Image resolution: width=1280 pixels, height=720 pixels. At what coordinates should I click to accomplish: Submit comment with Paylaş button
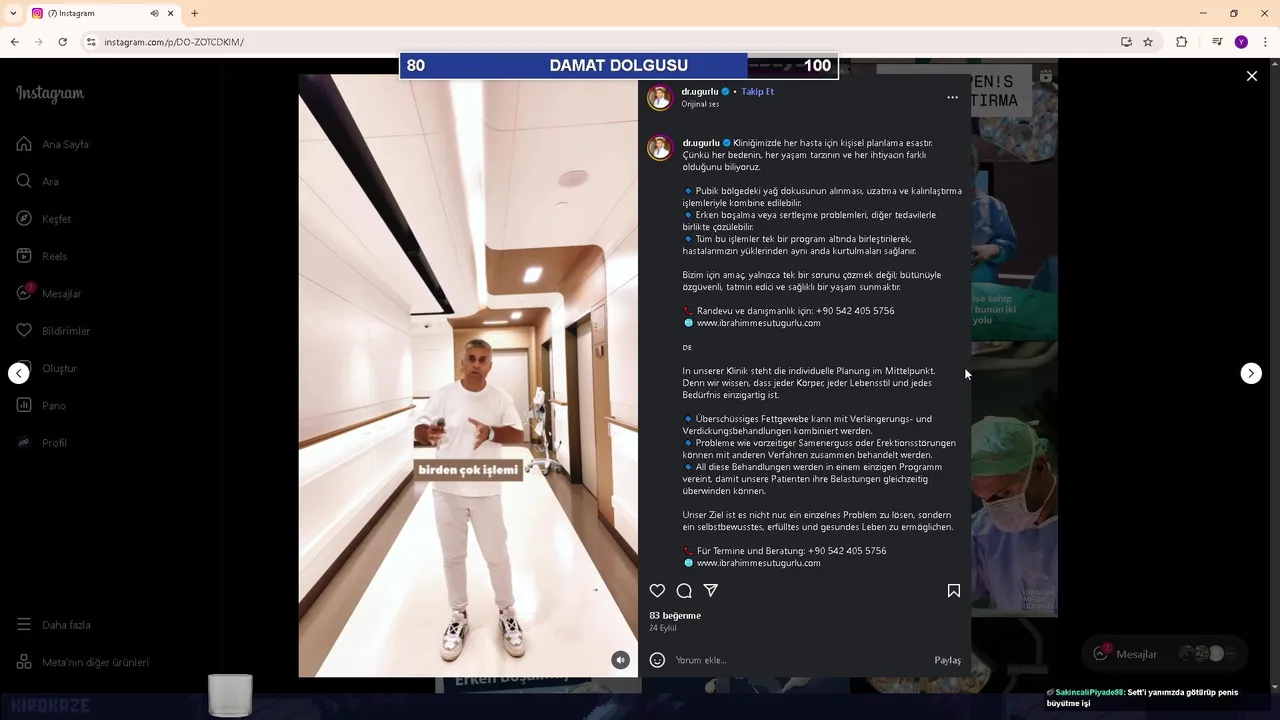pyautogui.click(x=947, y=660)
